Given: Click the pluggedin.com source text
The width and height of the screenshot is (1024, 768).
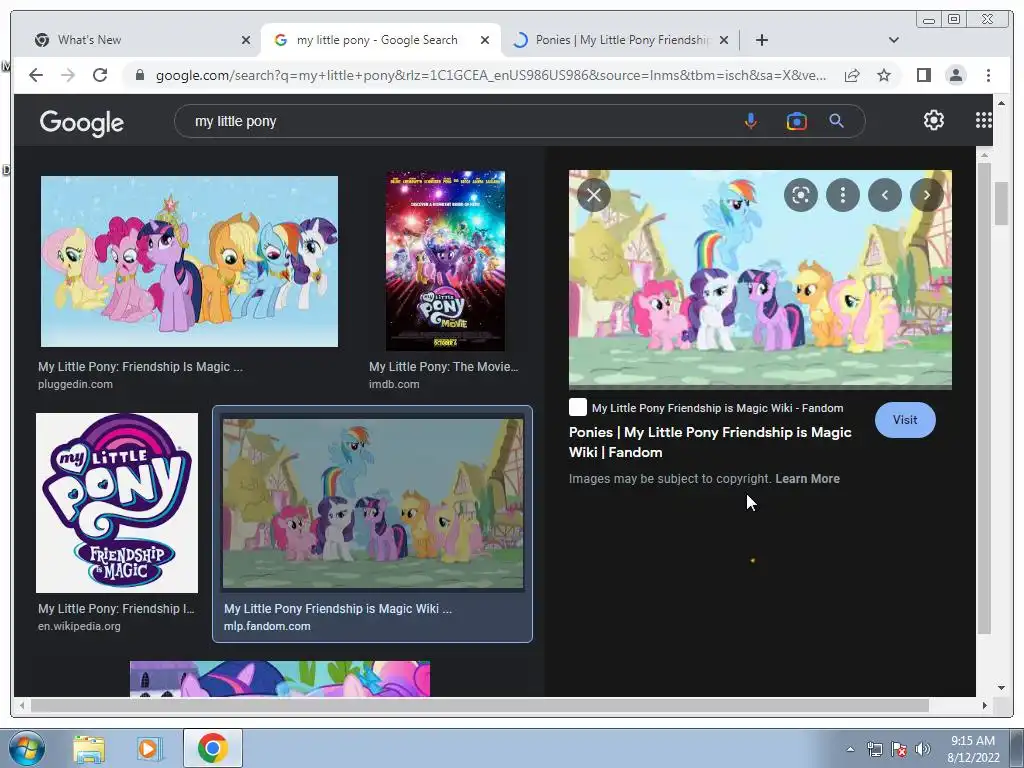Looking at the screenshot, I should click(x=75, y=384).
